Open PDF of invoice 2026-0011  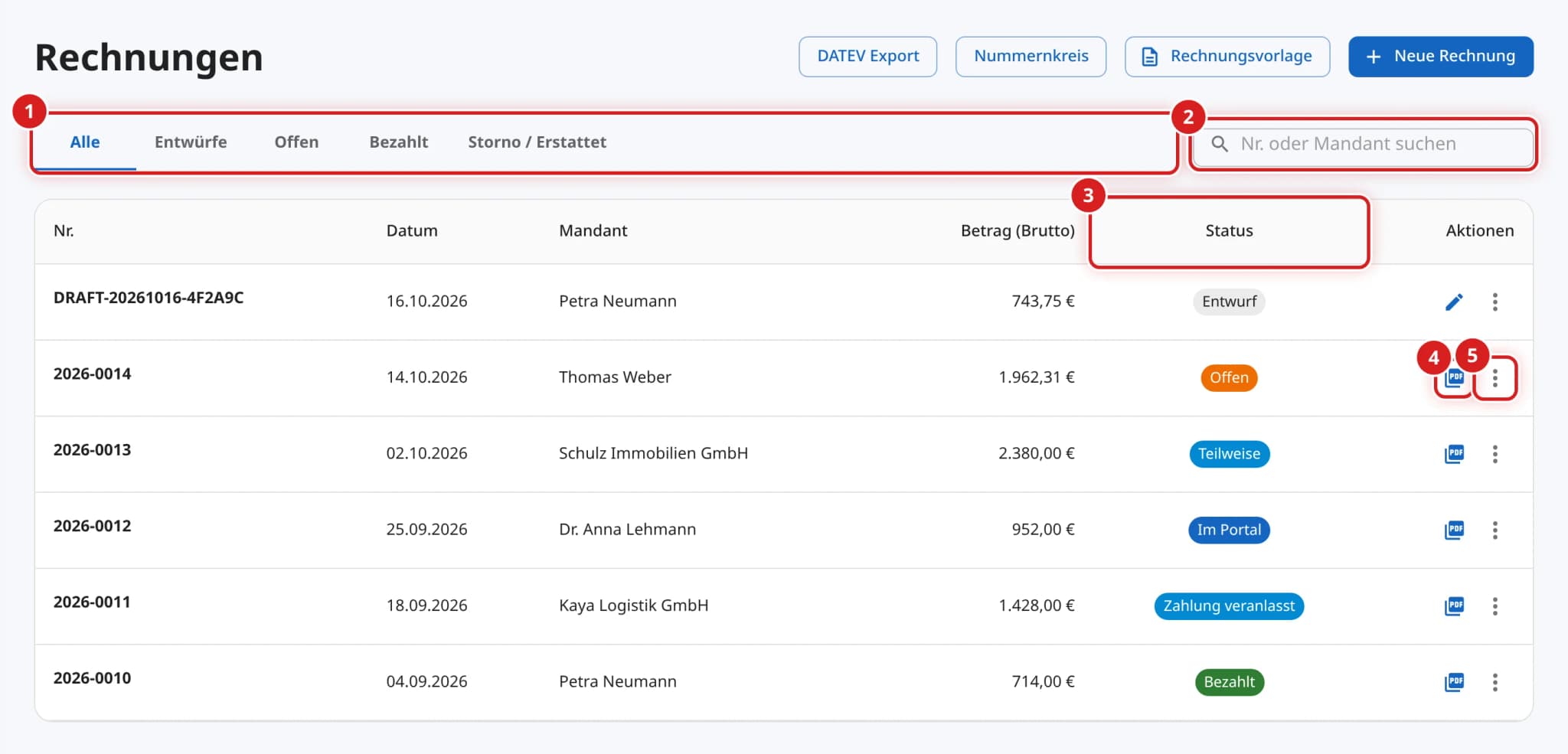coord(1454,606)
